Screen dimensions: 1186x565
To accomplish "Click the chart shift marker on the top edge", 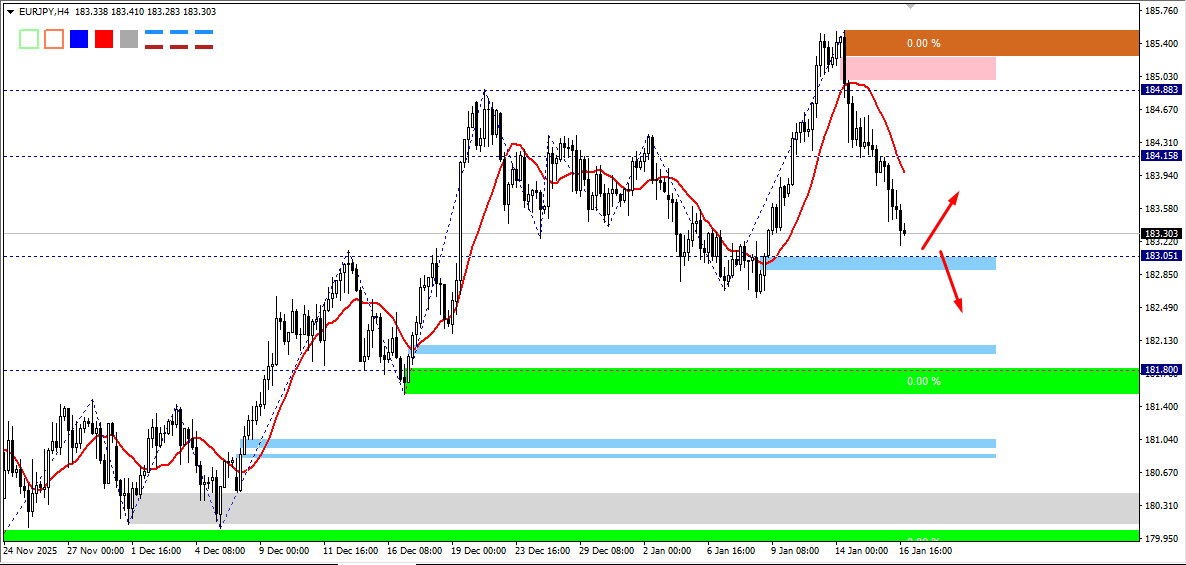I will (911, 5).
